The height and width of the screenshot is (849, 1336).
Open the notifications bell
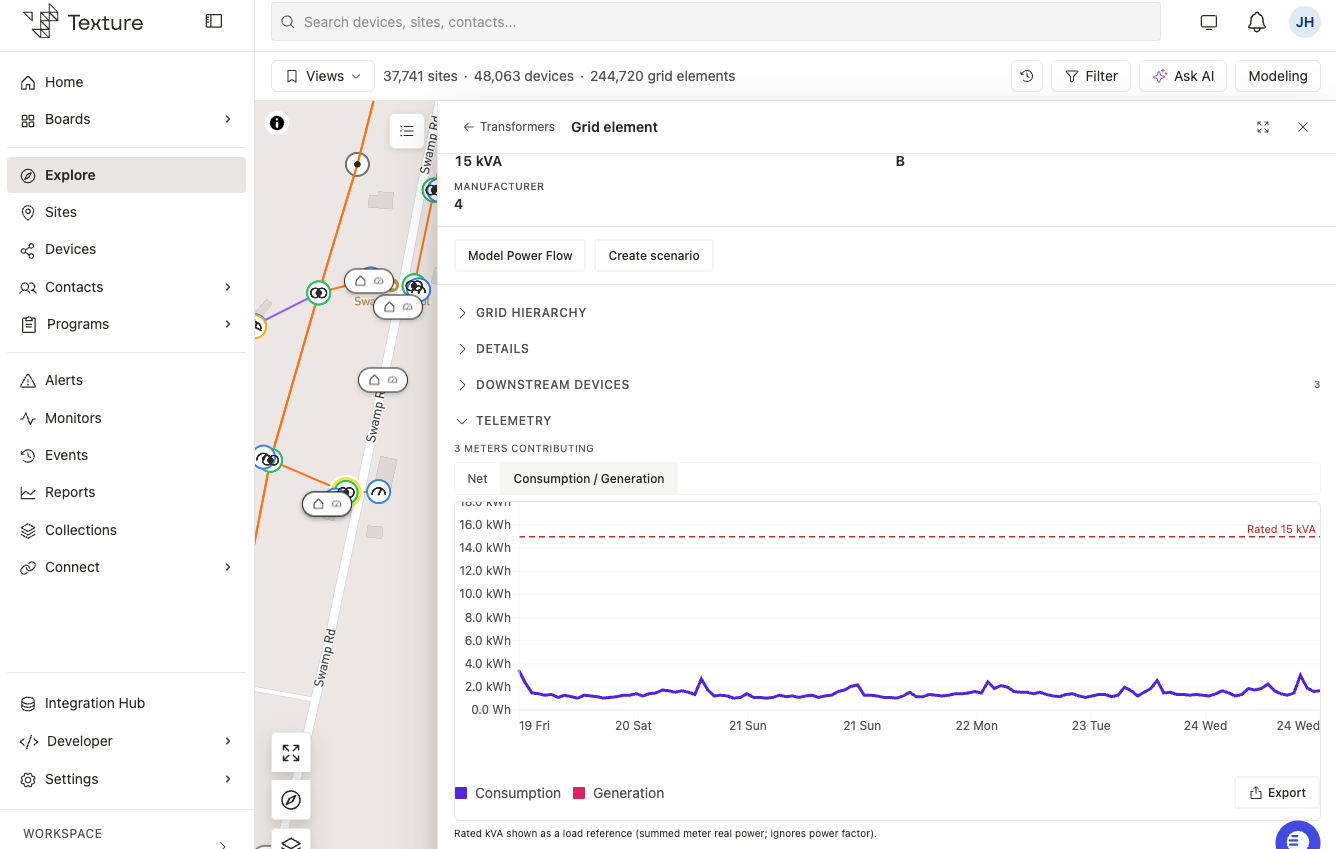pyautogui.click(x=1257, y=22)
